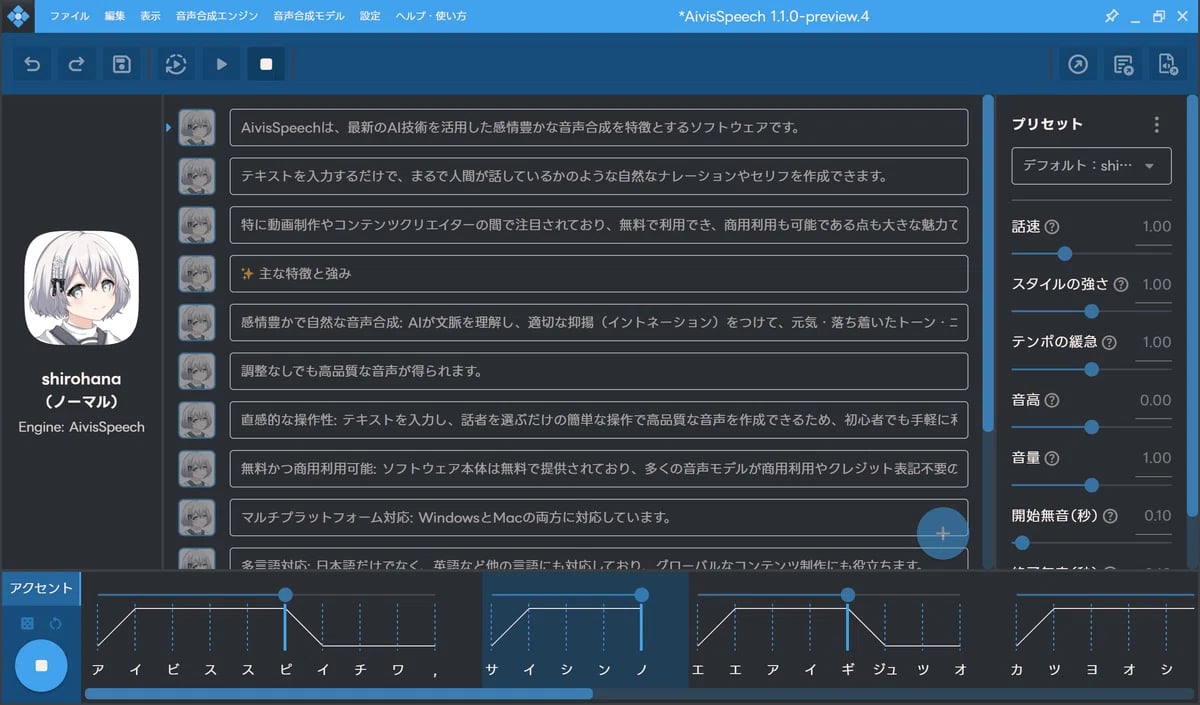Show help for テンポの緩急 parameter
Screen dimensions: 1200x705
[1111, 343]
